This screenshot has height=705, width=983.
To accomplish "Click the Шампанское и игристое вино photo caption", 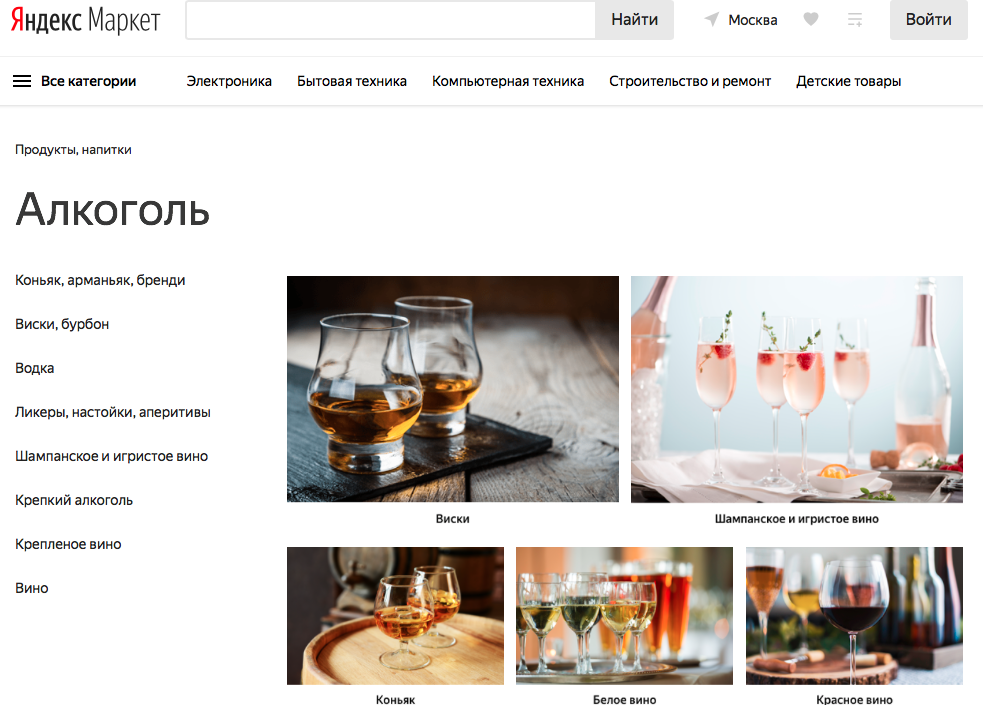I will (796, 519).
